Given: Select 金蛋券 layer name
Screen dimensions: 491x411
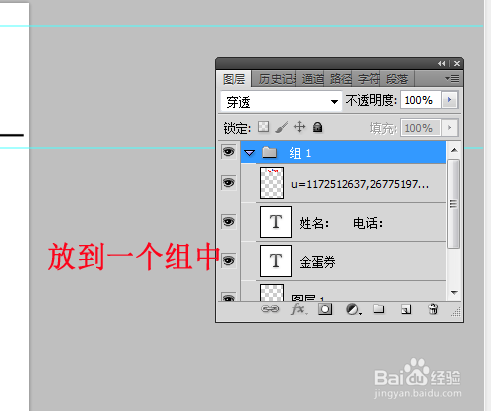Looking at the screenshot, I should 317,262.
